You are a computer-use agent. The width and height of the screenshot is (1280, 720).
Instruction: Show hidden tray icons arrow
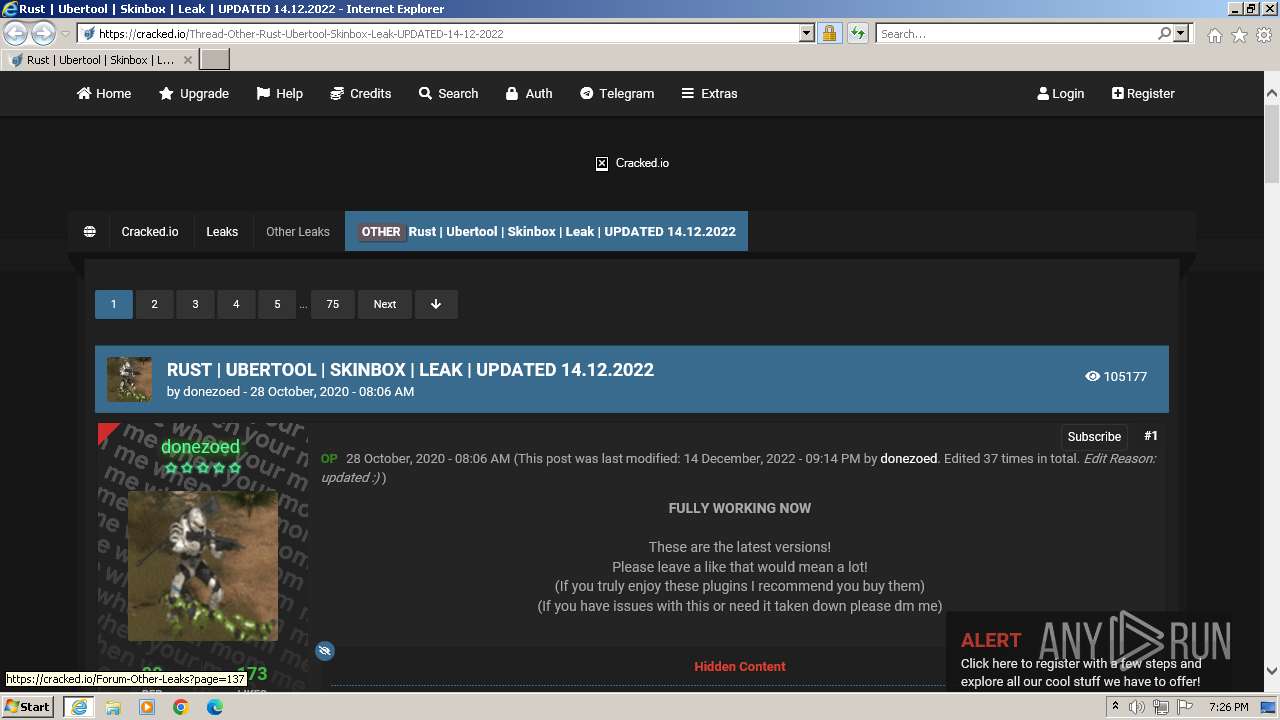[1115, 707]
